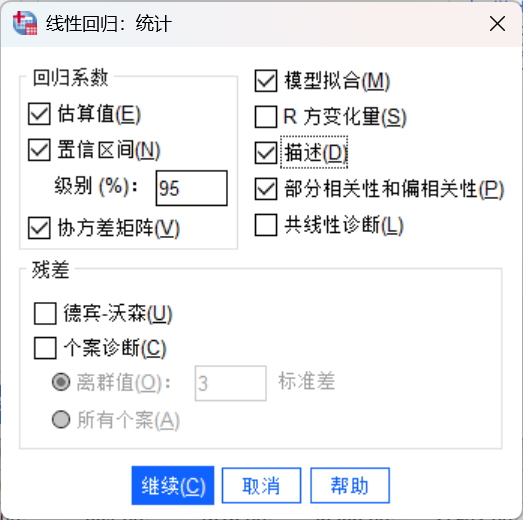This screenshot has width=523, height=520.
Task: Uncheck the 估算值(E) checkbox
Action: pos(39,114)
